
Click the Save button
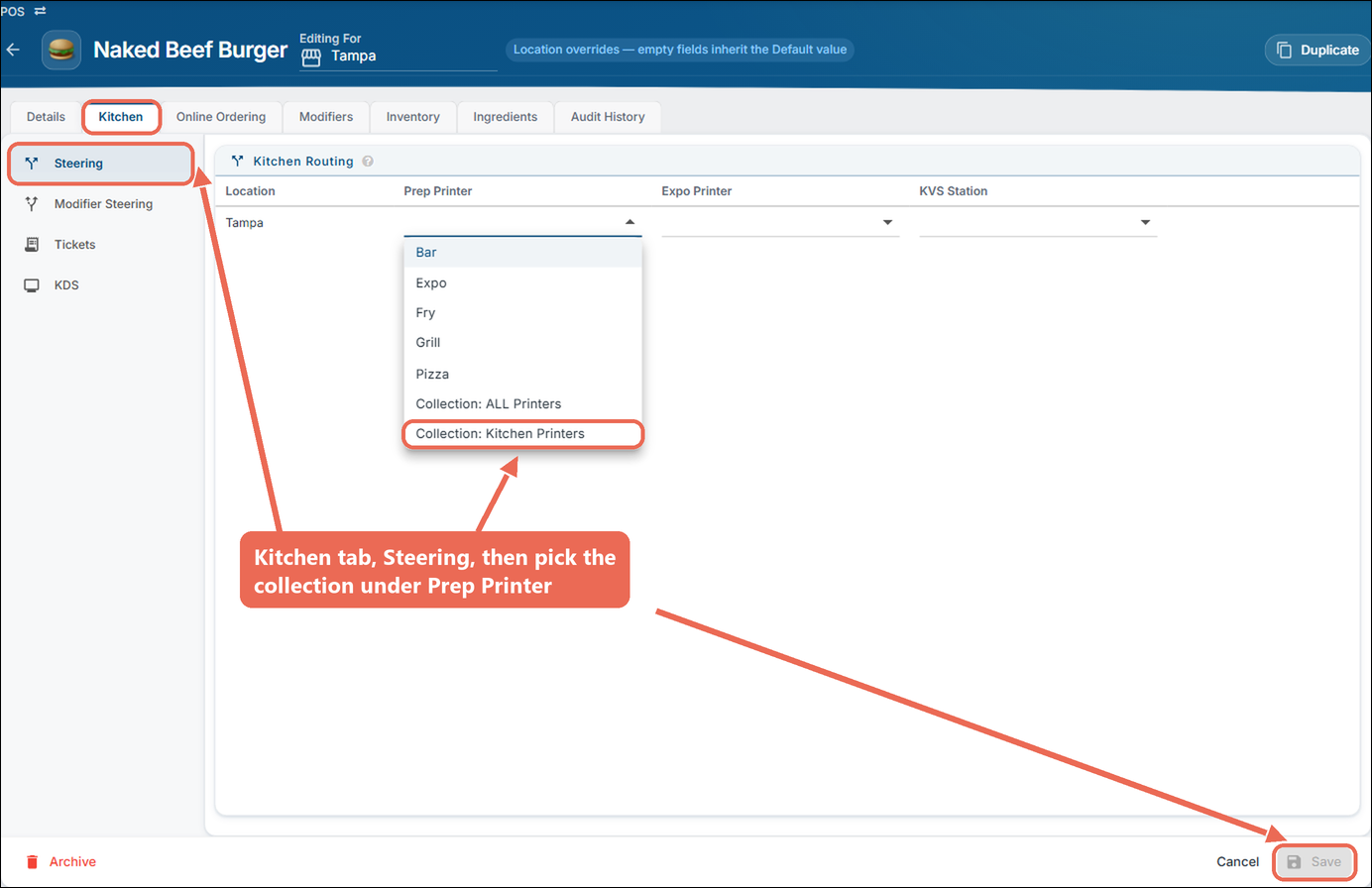click(x=1314, y=862)
